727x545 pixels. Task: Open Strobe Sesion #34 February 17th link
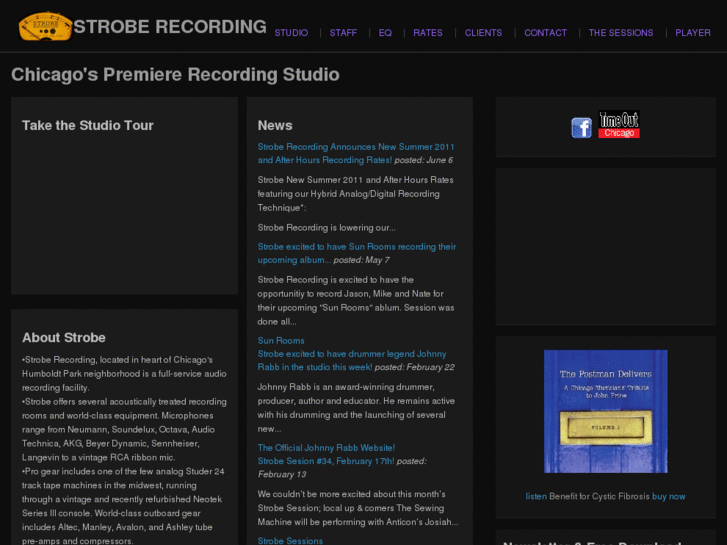coord(326,461)
